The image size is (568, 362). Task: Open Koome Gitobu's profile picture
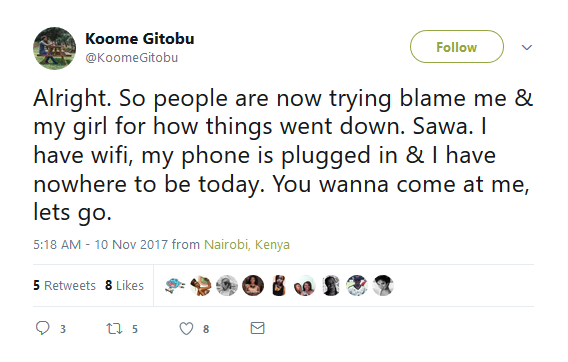tap(55, 48)
